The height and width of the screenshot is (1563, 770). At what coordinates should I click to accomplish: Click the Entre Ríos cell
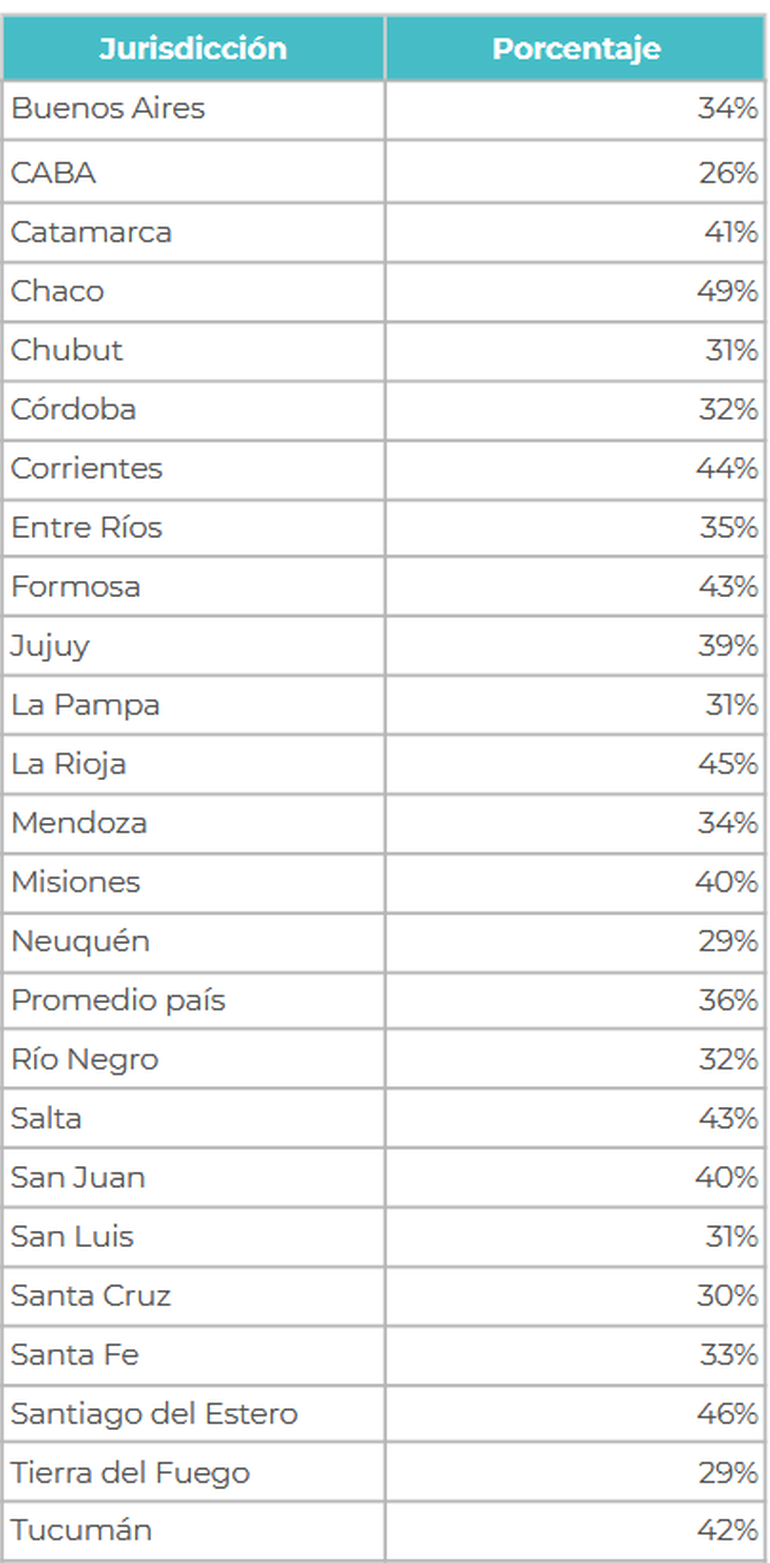pos(86,527)
